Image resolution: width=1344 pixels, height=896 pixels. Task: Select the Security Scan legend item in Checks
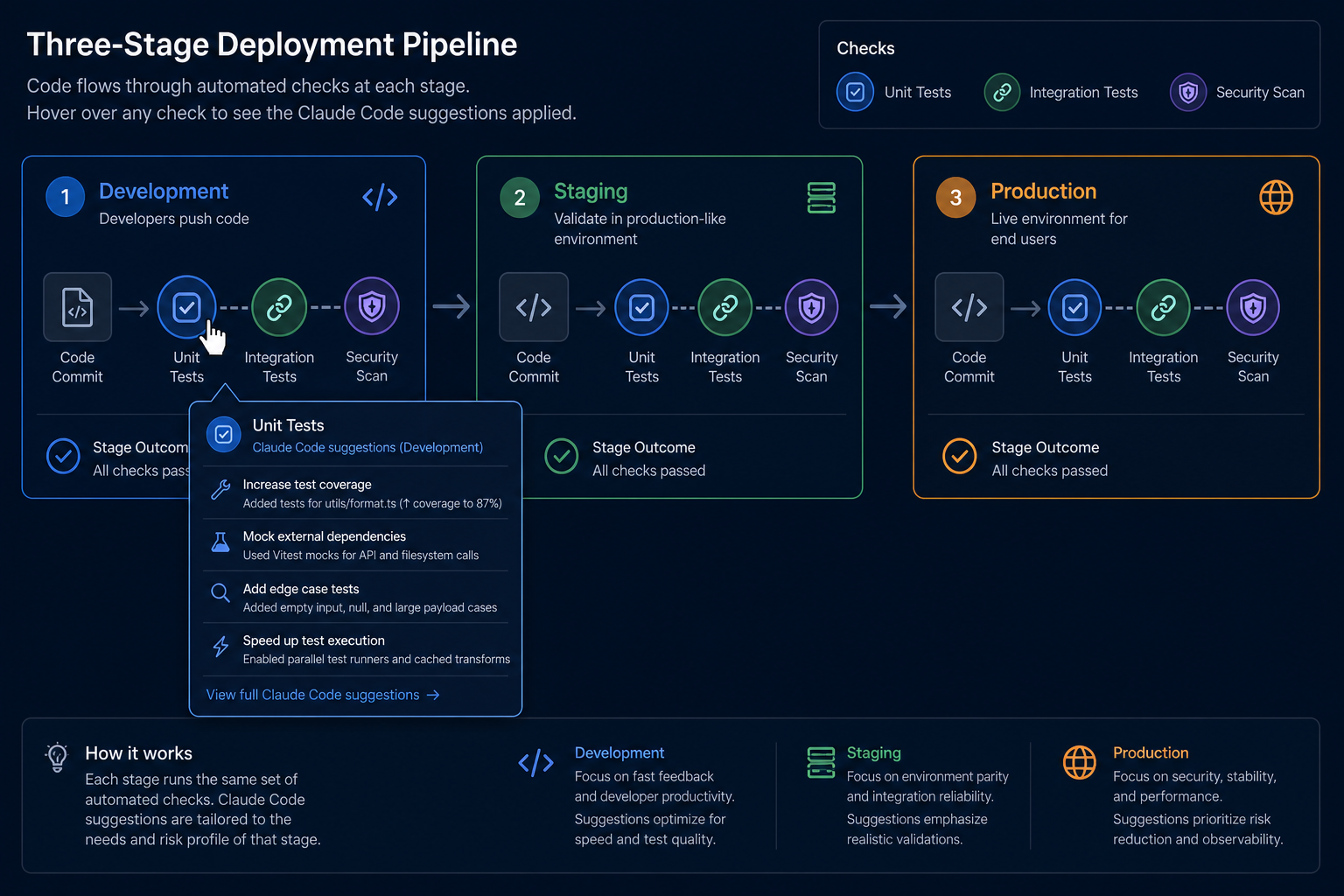point(1237,92)
